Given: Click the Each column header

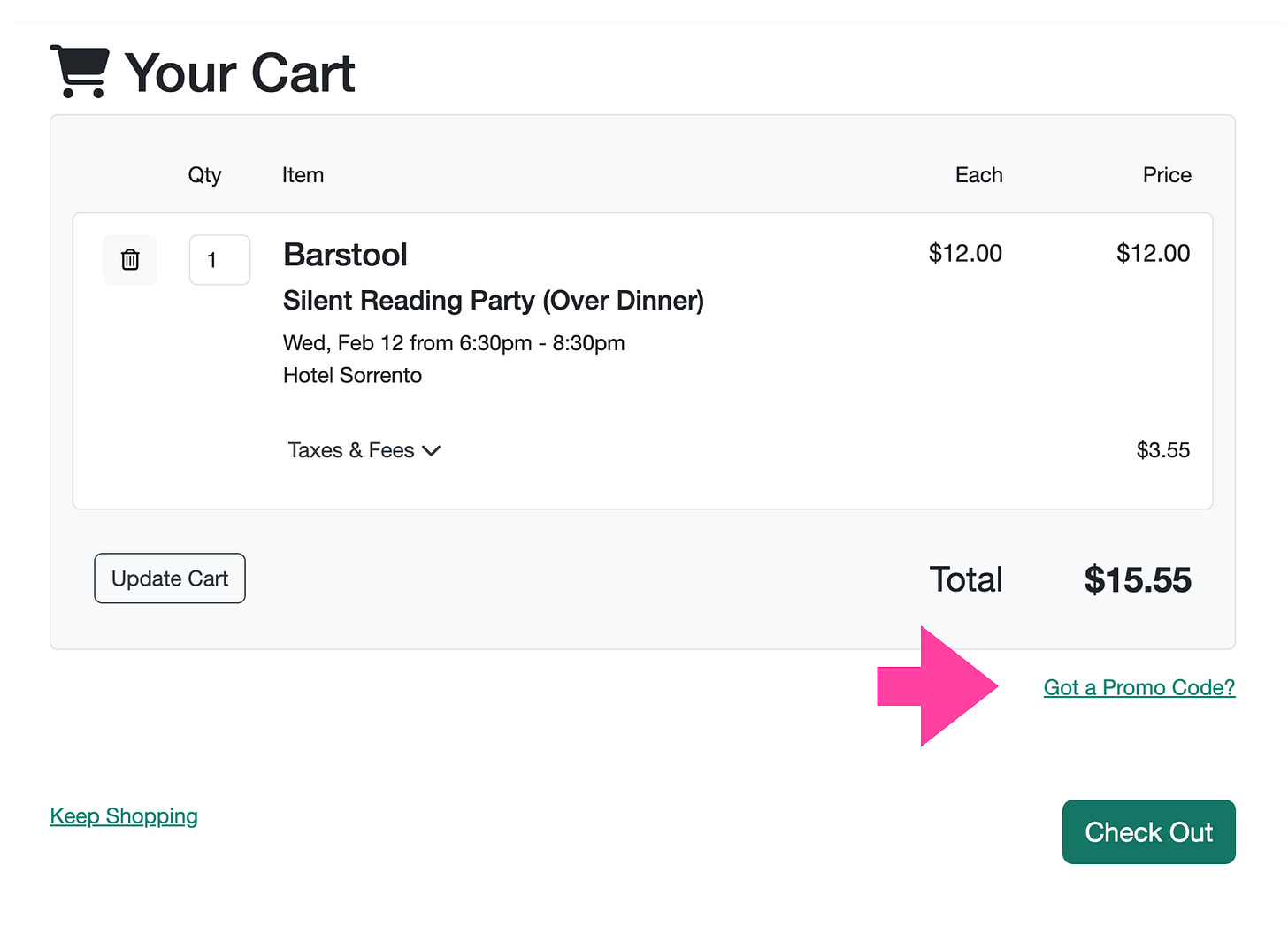Looking at the screenshot, I should (979, 175).
